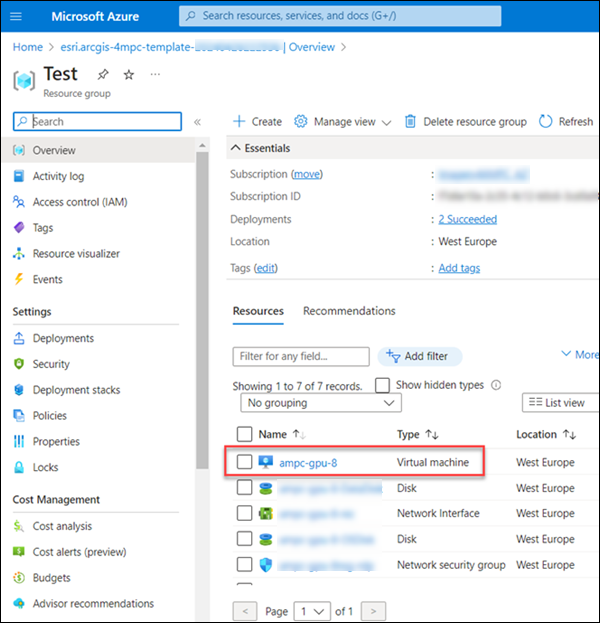
Task: Open the No grouping dropdown
Action: click(x=321, y=403)
